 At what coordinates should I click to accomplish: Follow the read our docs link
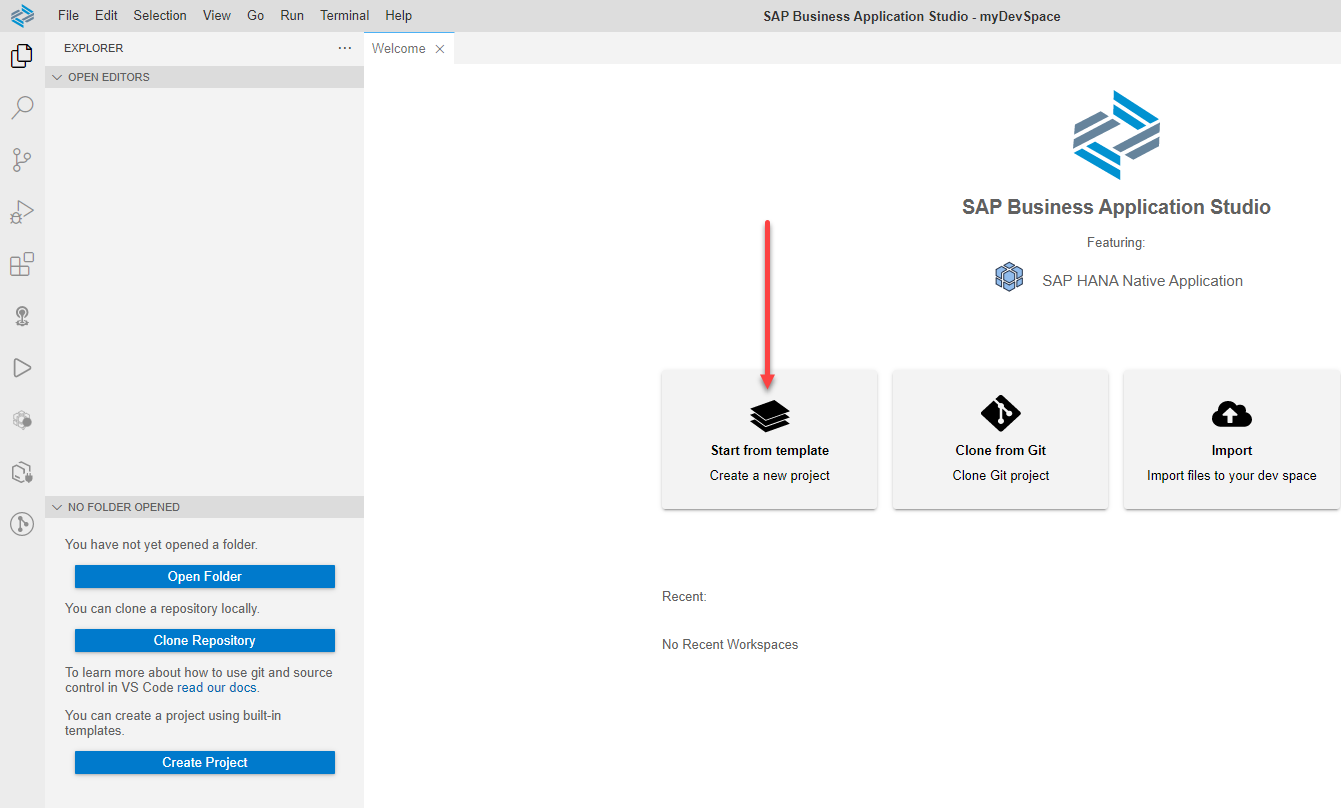tap(216, 687)
